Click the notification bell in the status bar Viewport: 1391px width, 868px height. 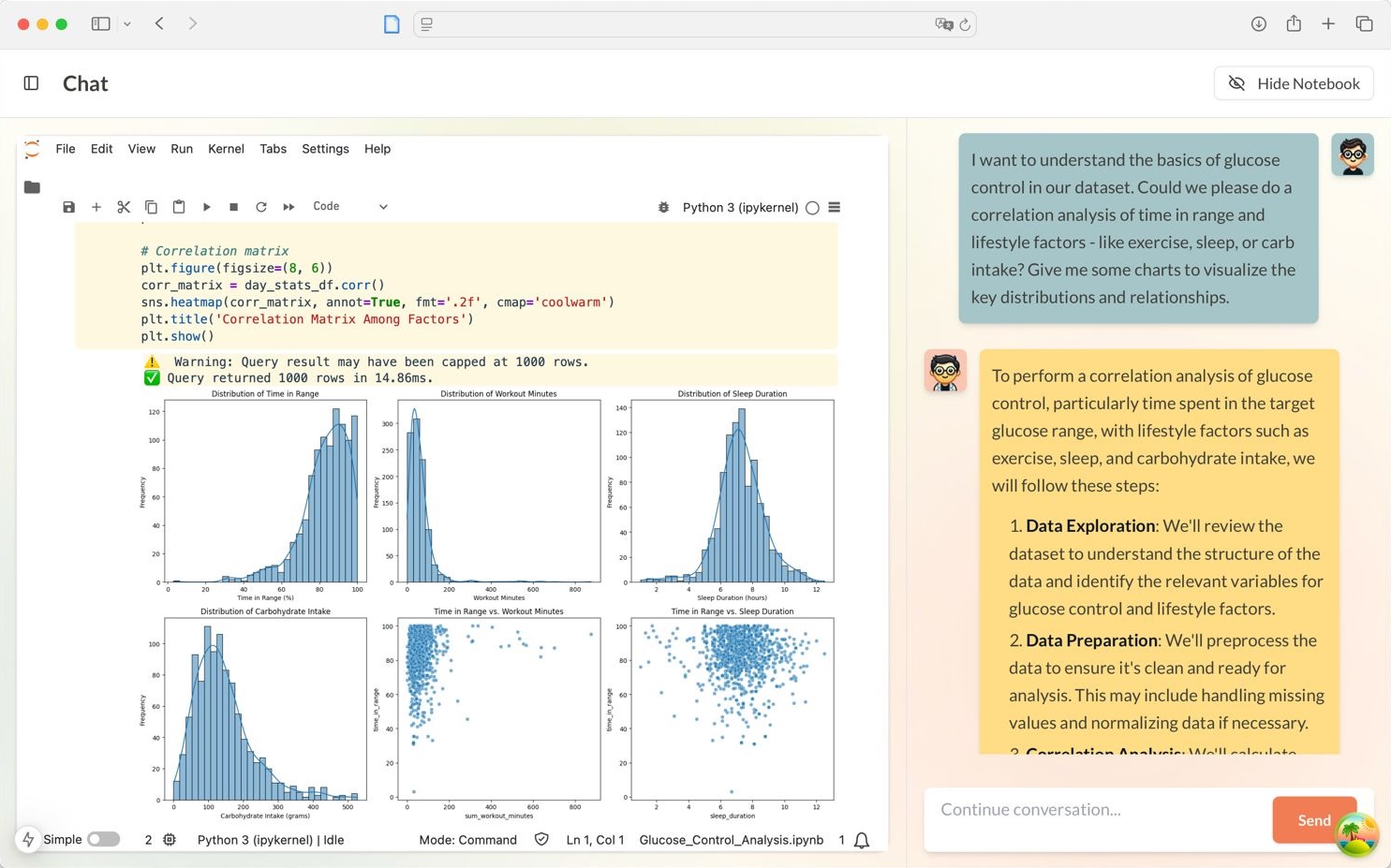(x=861, y=840)
